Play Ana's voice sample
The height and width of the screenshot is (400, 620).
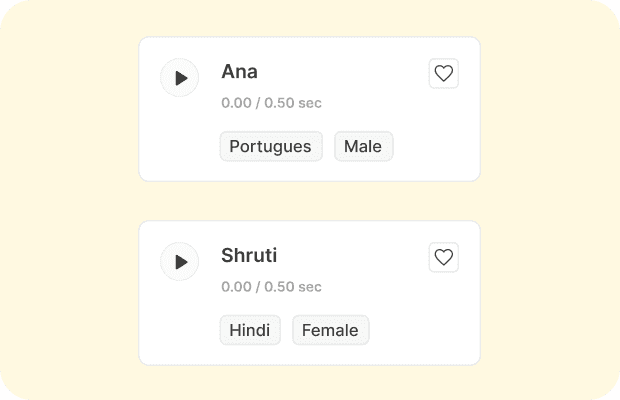tap(180, 77)
